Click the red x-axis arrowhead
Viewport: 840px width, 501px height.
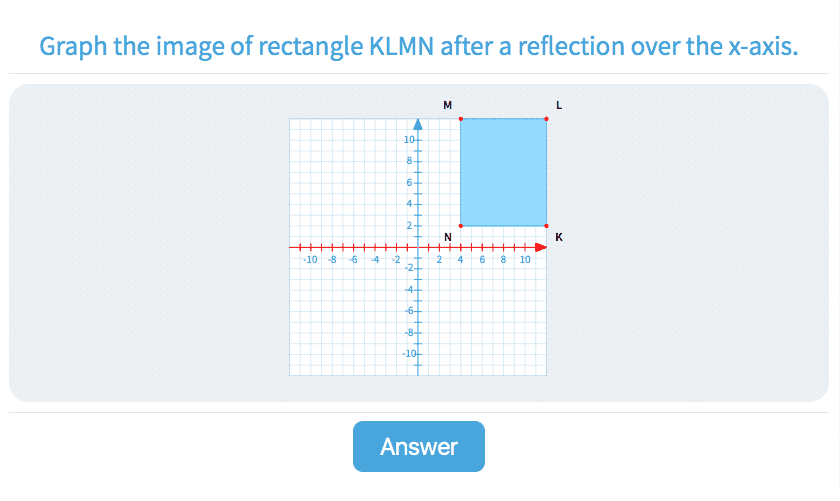point(541,247)
